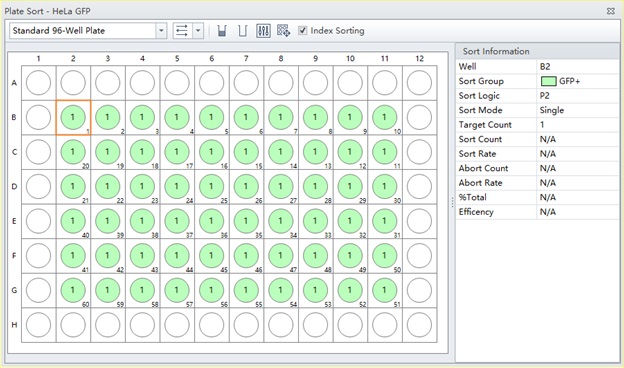624x368 pixels.
Task: Select well G2 numbered 60
Action: click(73, 290)
